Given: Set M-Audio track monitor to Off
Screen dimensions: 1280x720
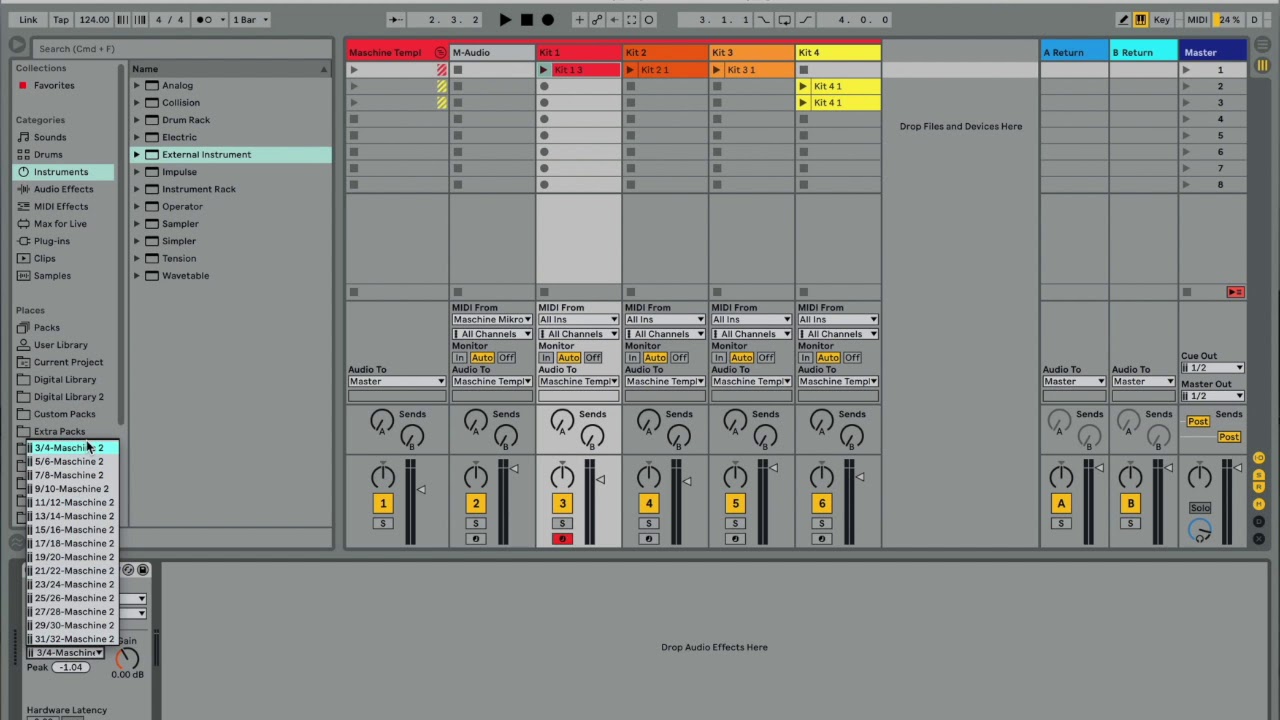Looking at the screenshot, I should [507, 358].
